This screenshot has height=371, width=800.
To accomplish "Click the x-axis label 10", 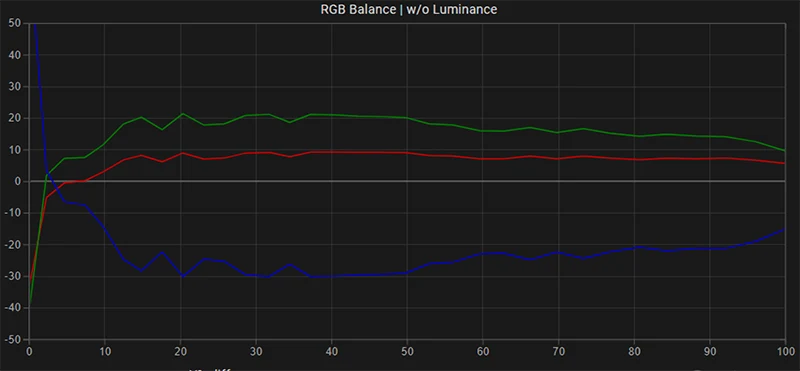I will pos(105,351).
